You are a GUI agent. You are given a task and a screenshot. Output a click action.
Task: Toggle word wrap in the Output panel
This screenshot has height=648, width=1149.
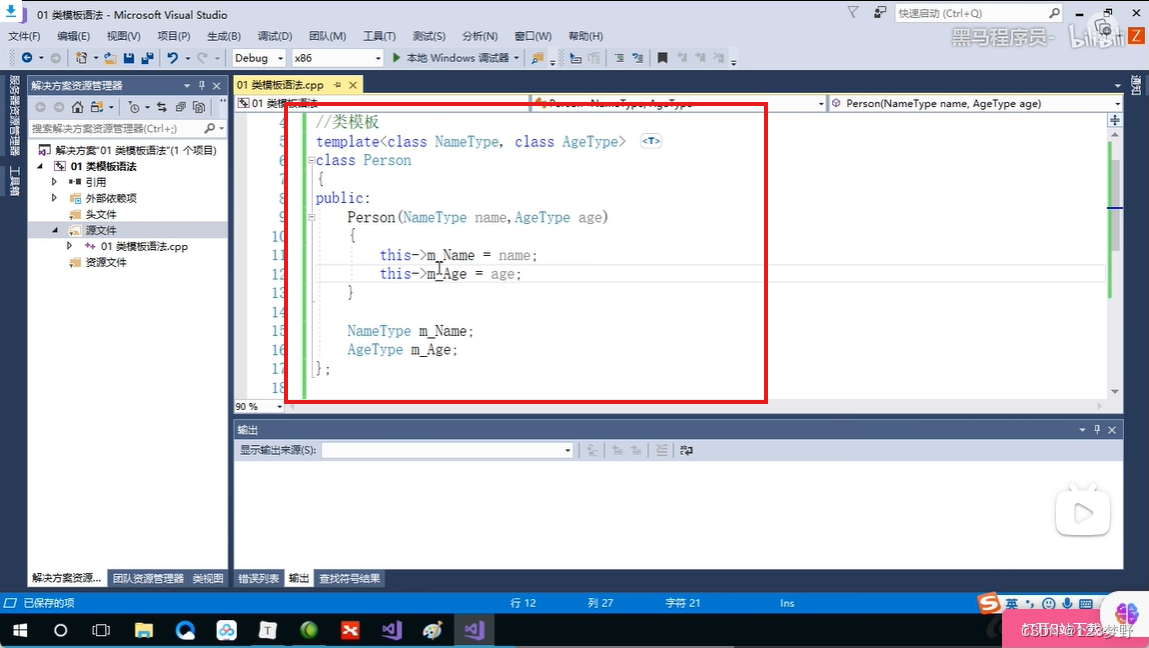[x=686, y=450]
